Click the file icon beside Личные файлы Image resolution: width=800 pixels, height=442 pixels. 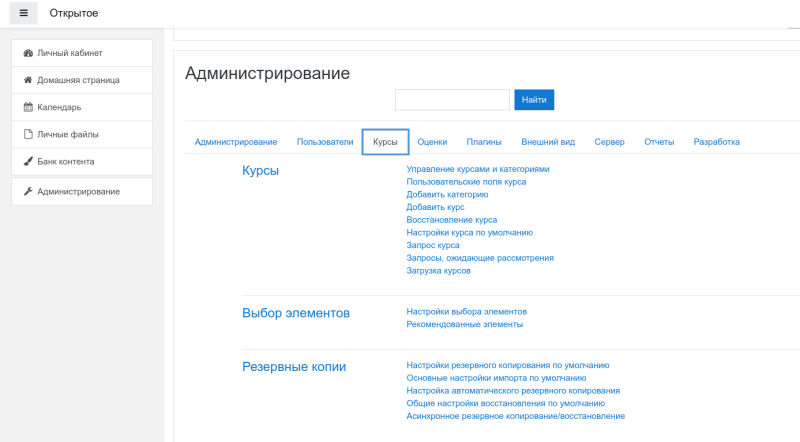coord(28,134)
